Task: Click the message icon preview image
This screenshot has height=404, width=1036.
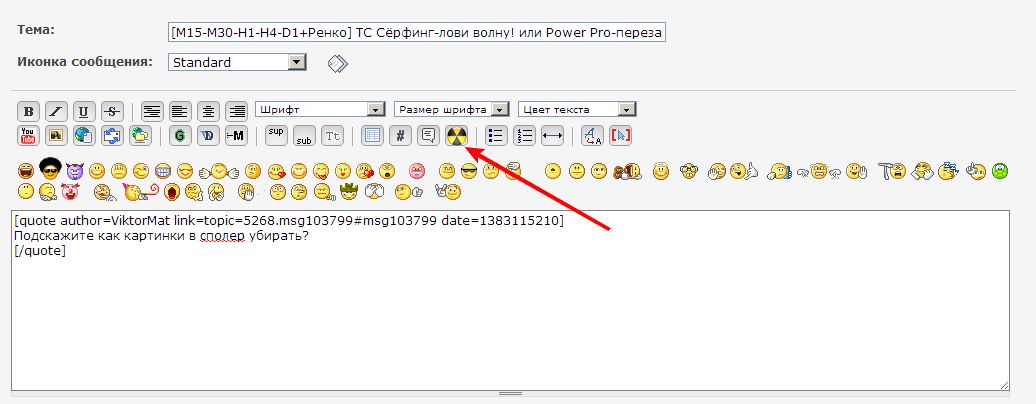Action: pos(338,63)
